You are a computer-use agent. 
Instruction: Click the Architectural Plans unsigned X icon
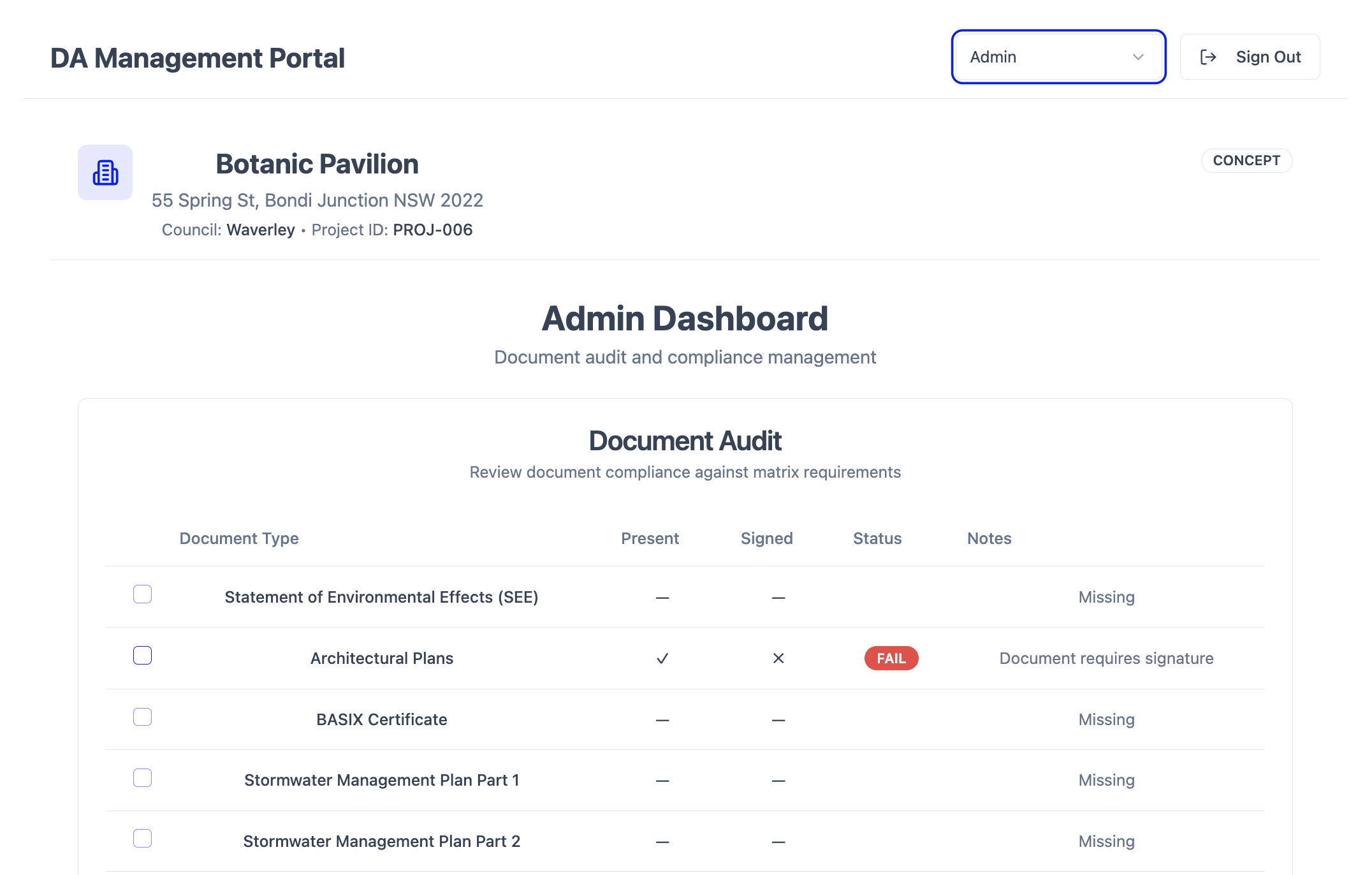click(x=778, y=658)
